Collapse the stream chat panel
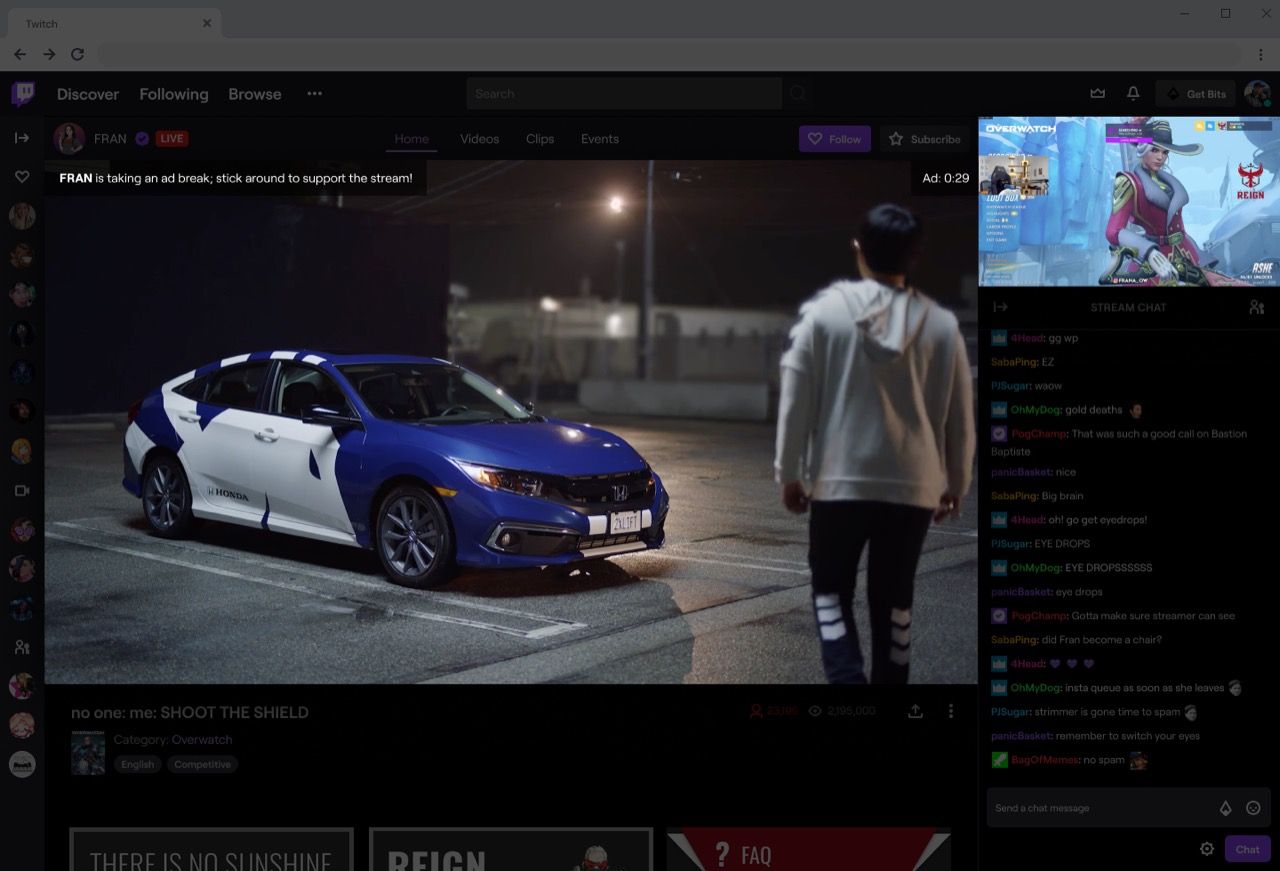Viewport: 1280px width, 871px height. click(x=1000, y=307)
